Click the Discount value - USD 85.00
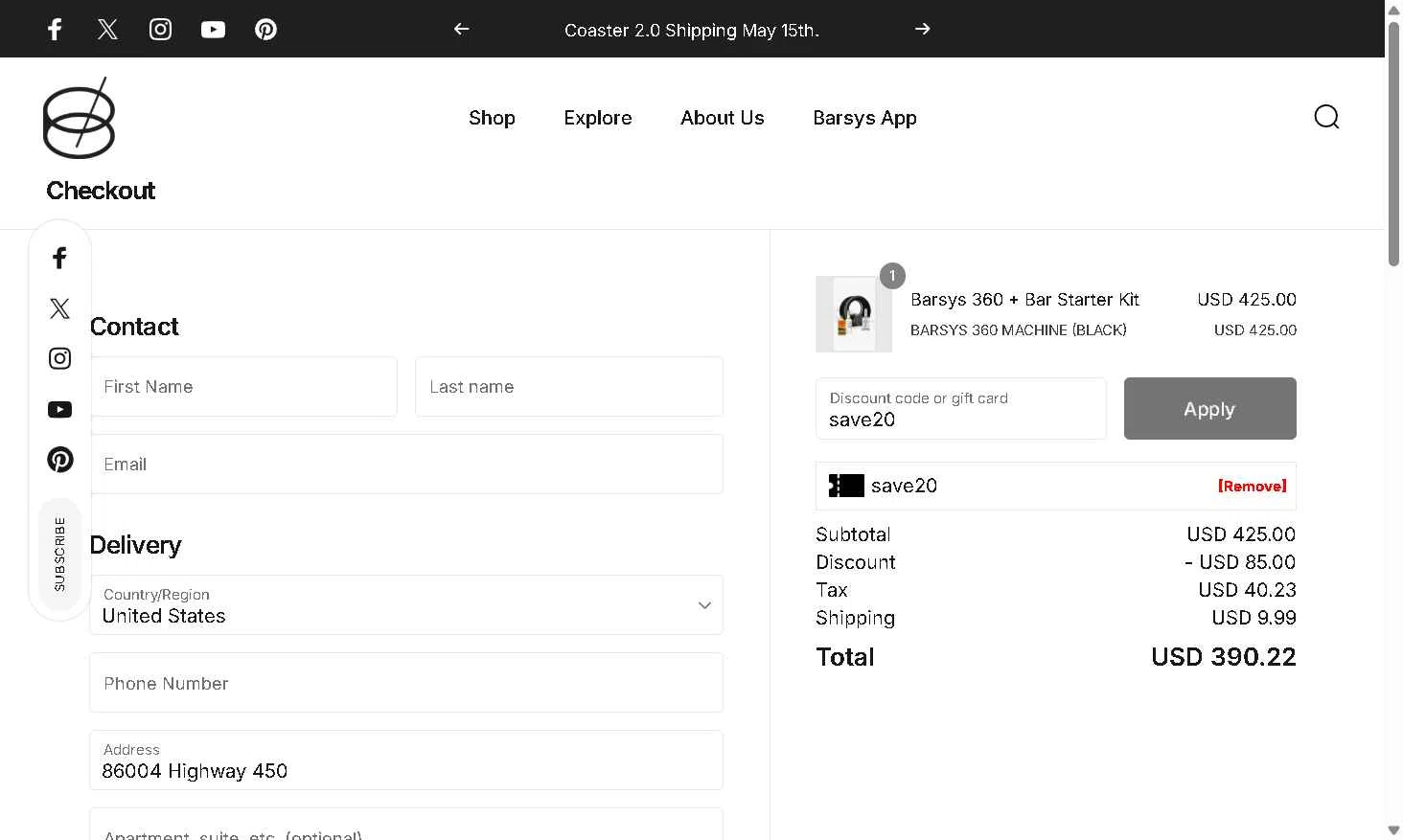Screen dimensions: 1403x840 coord(1240,562)
